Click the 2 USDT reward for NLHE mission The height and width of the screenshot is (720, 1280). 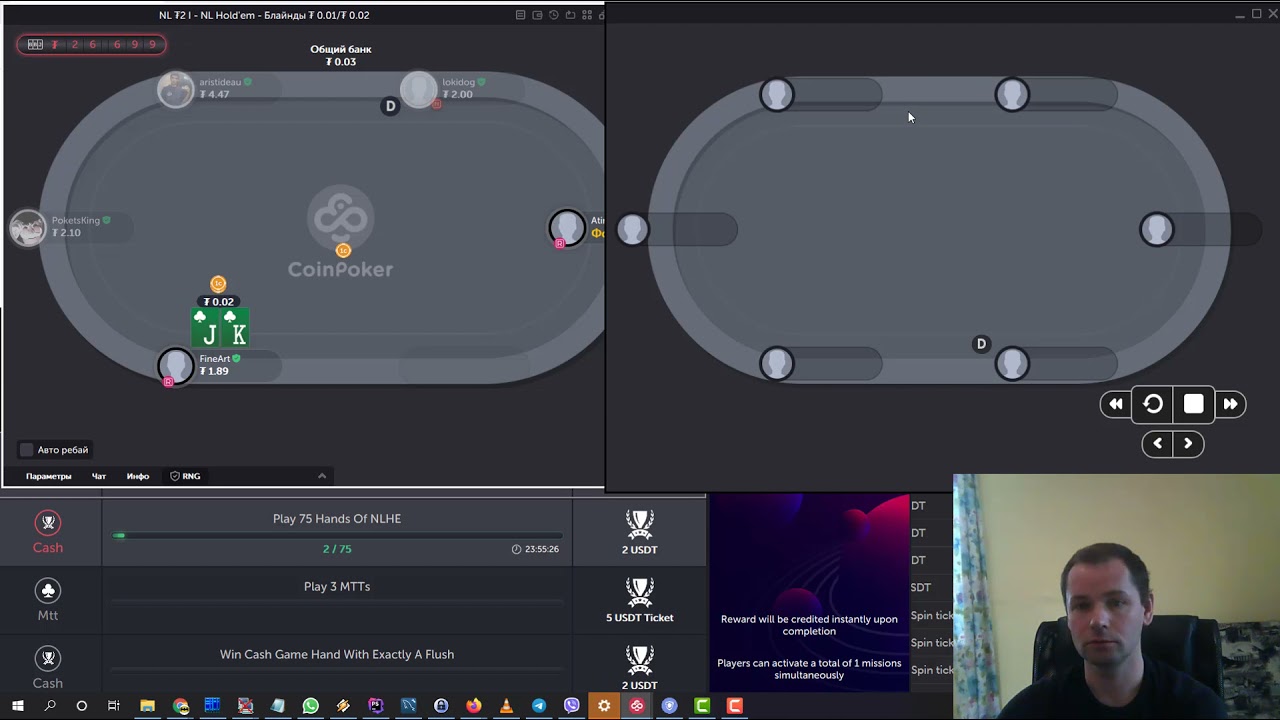coord(640,532)
